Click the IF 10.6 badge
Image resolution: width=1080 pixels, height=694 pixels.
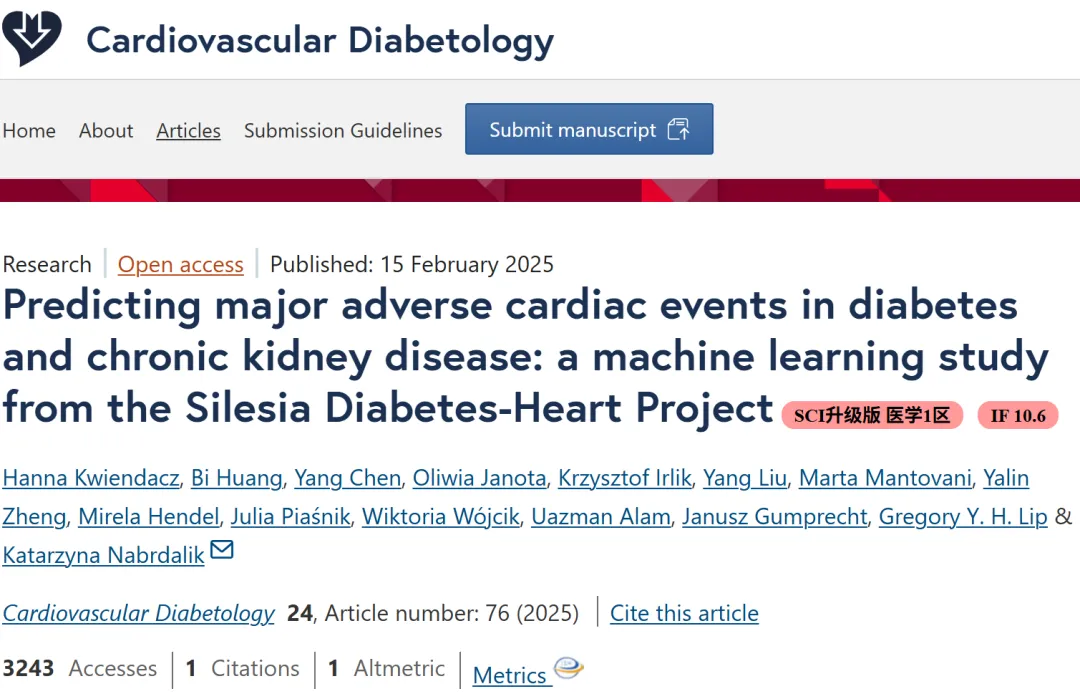point(1018,415)
